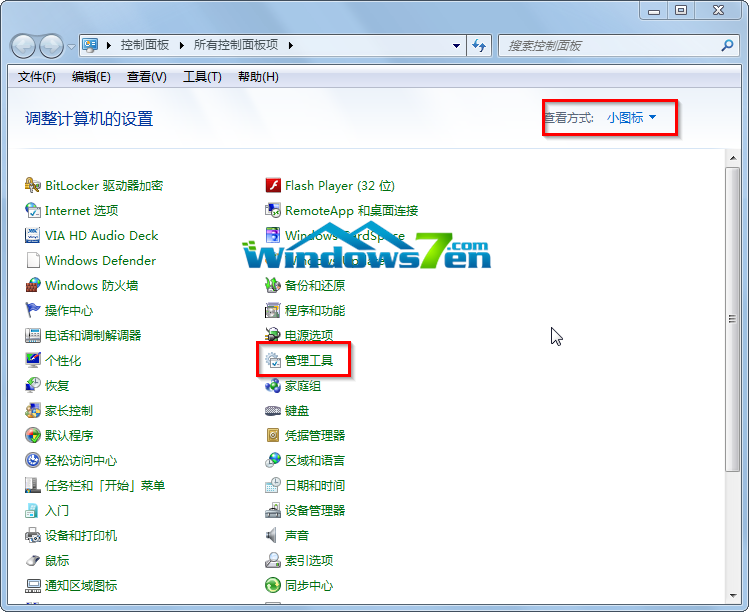Click the 凭据管理器 safe icon
This screenshot has width=749, height=612.
273,435
